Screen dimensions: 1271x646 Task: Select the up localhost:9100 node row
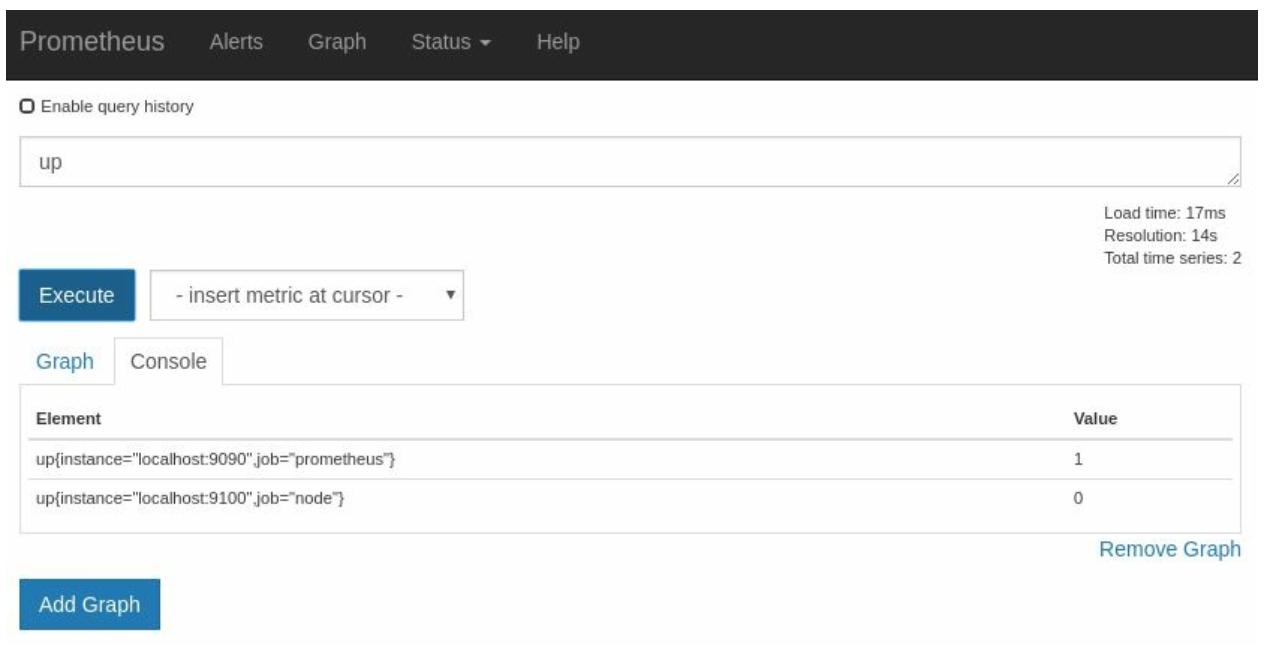point(630,498)
